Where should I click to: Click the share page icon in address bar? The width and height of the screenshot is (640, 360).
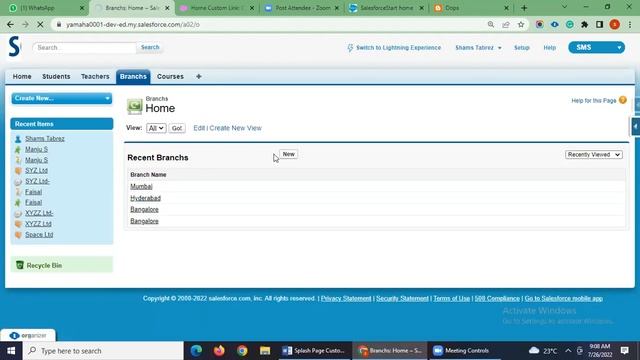[506, 24]
